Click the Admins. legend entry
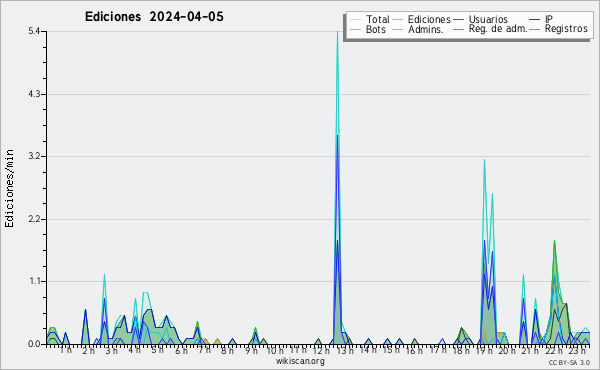 coord(426,29)
